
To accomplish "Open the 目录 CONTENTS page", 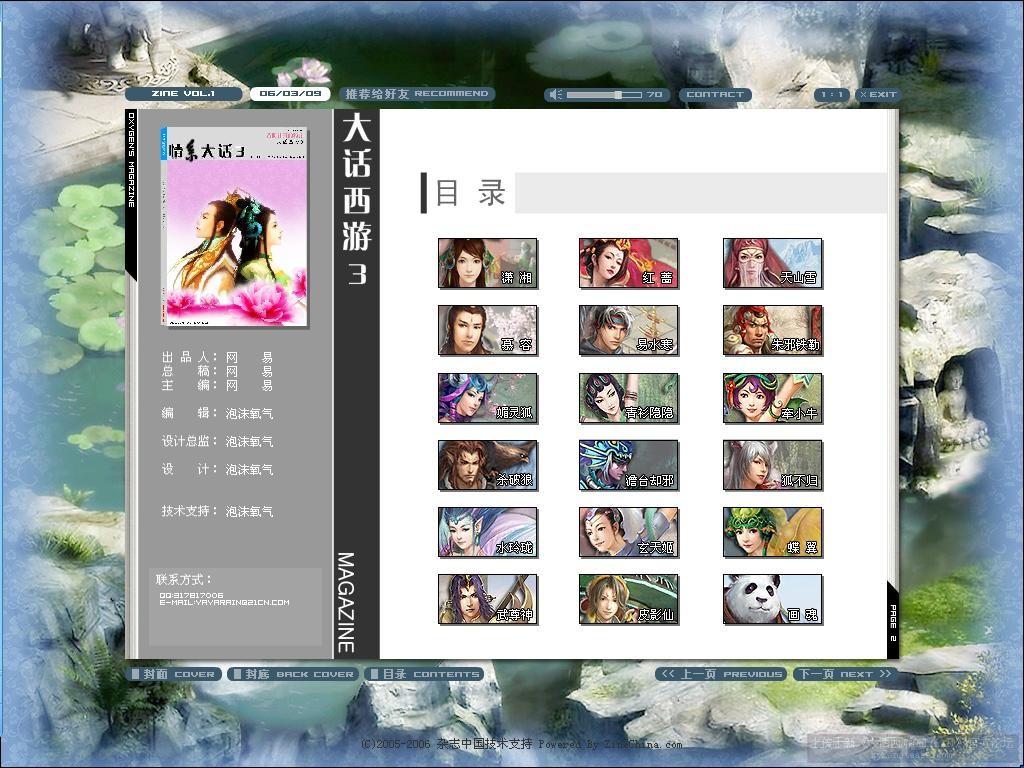I will [423, 674].
